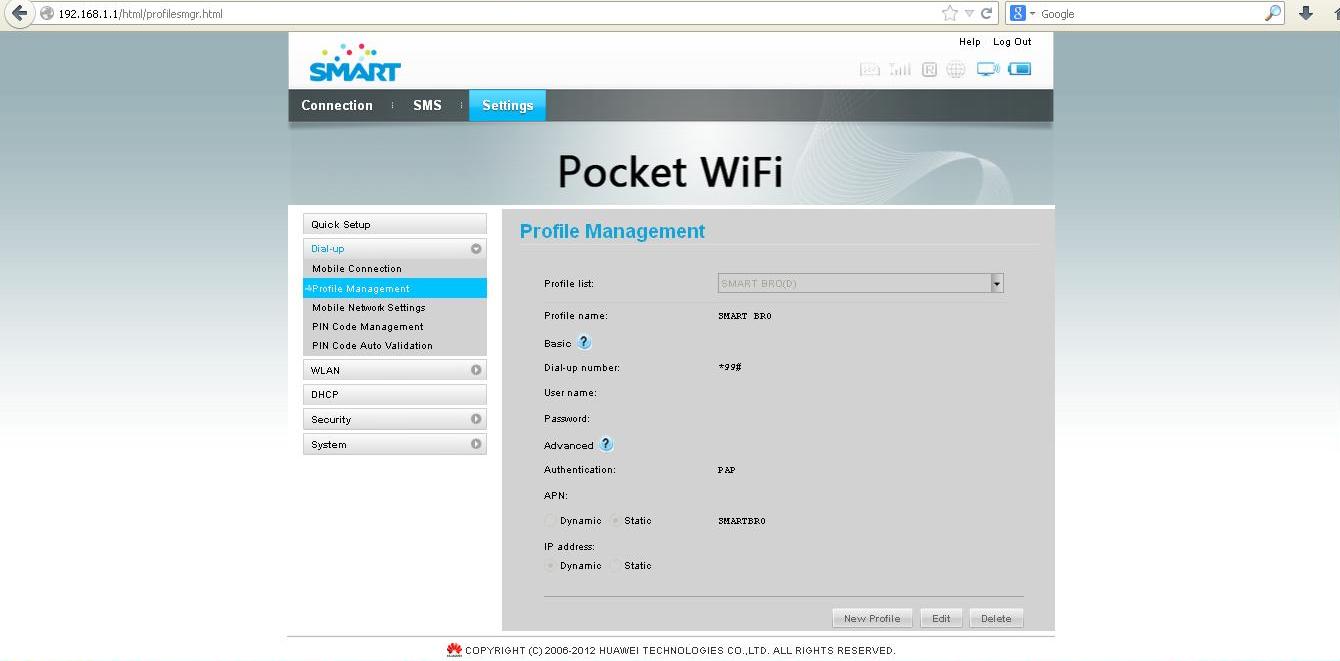This screenshot has height=661, width=1340.
Task: Click the SMS message status icon
Action: [869, 69]
